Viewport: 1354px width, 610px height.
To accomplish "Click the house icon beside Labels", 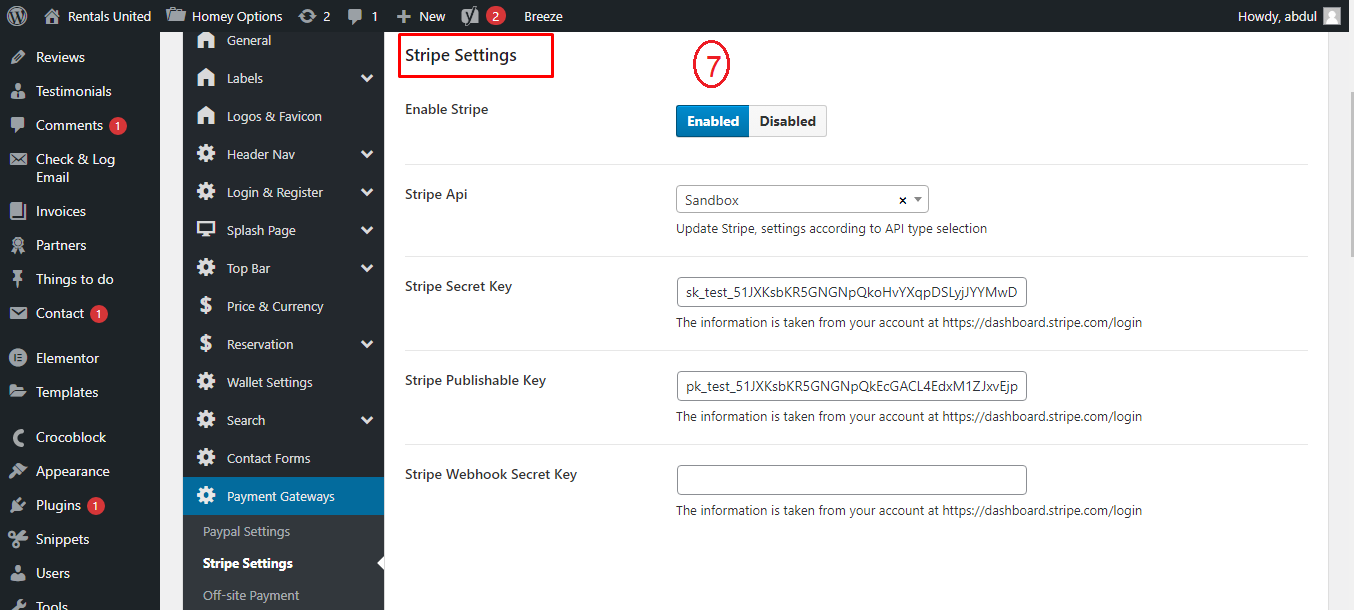I will 206,78.
